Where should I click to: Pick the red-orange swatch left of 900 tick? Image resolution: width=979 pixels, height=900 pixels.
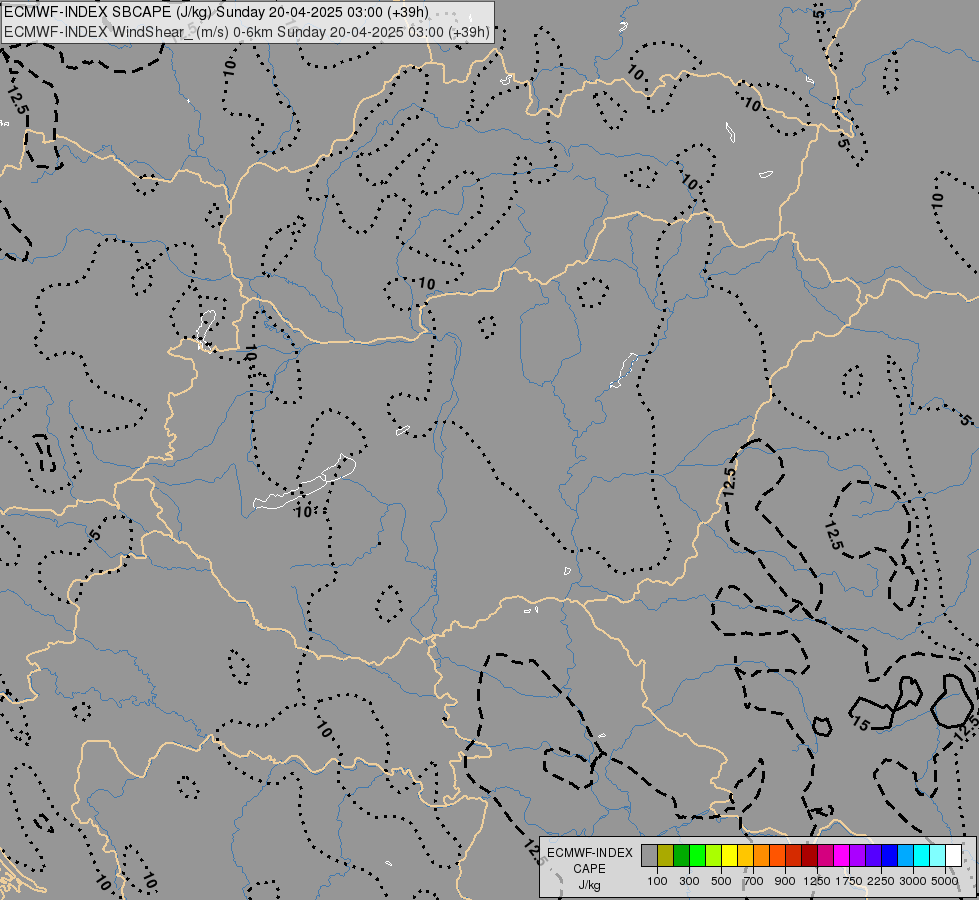777,856
